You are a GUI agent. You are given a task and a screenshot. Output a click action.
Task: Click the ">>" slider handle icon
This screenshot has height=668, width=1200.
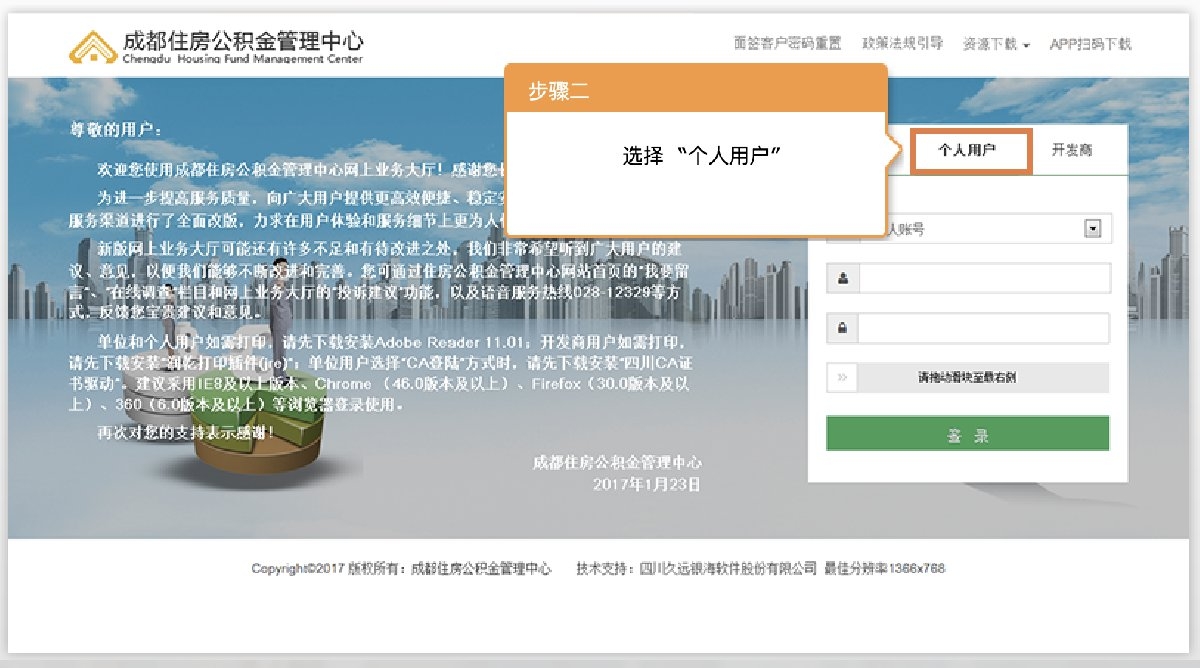pos(843,377)
